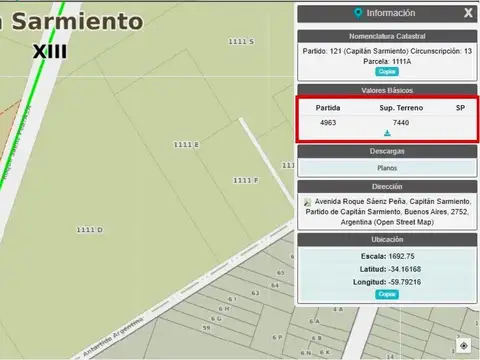Click the Dirección section header

click(387, 187)
